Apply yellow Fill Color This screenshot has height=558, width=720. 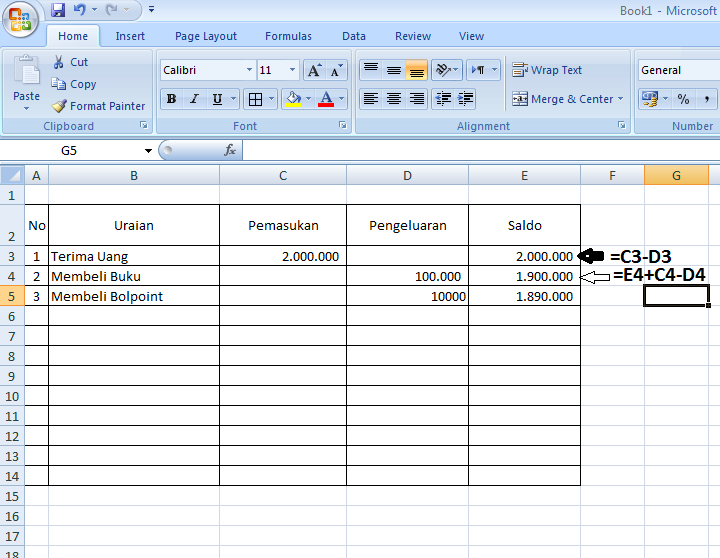tap(293, 99)
